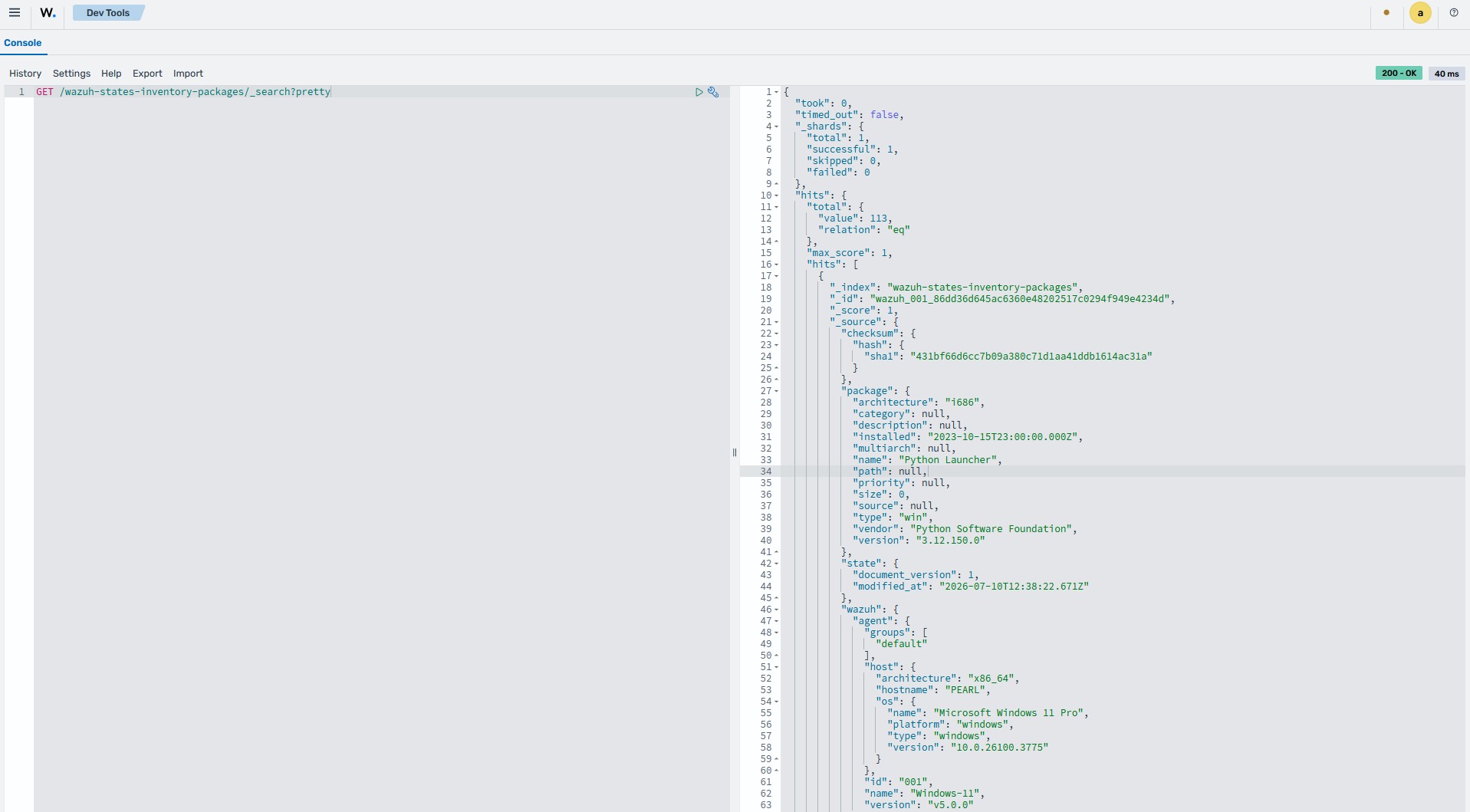
Task: Collapse the root object on line 1
Action: coord(777,92)
